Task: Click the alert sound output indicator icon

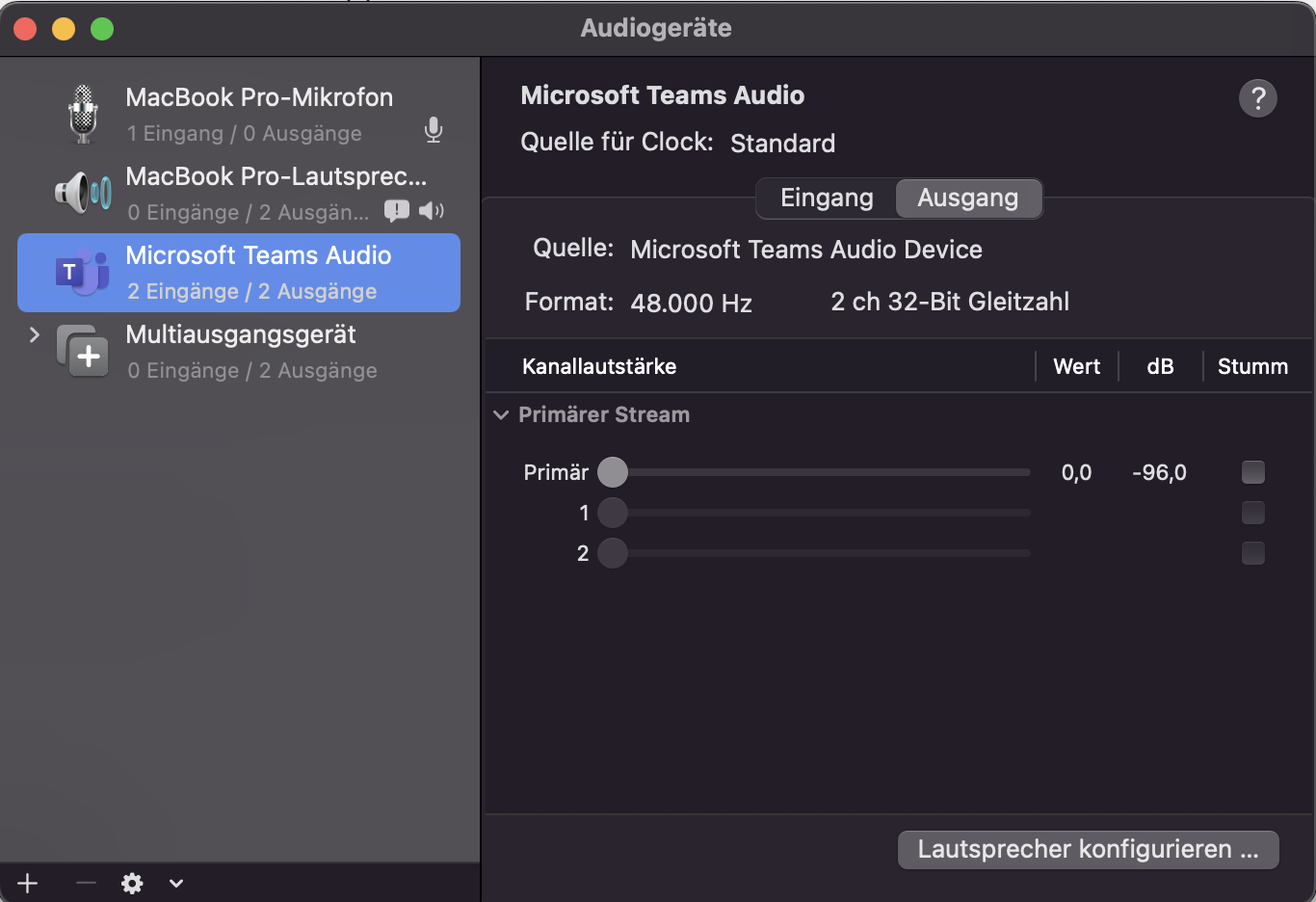Action: pyautogui.click(x=396, y=210)
